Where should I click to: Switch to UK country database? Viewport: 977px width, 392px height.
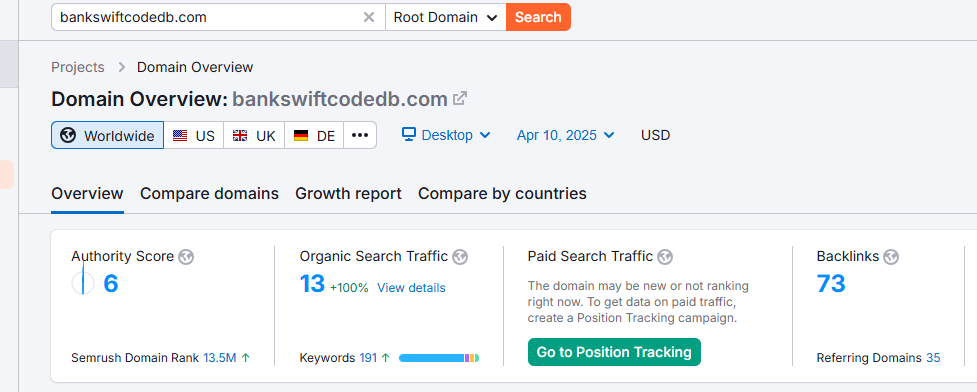(254, 135)
